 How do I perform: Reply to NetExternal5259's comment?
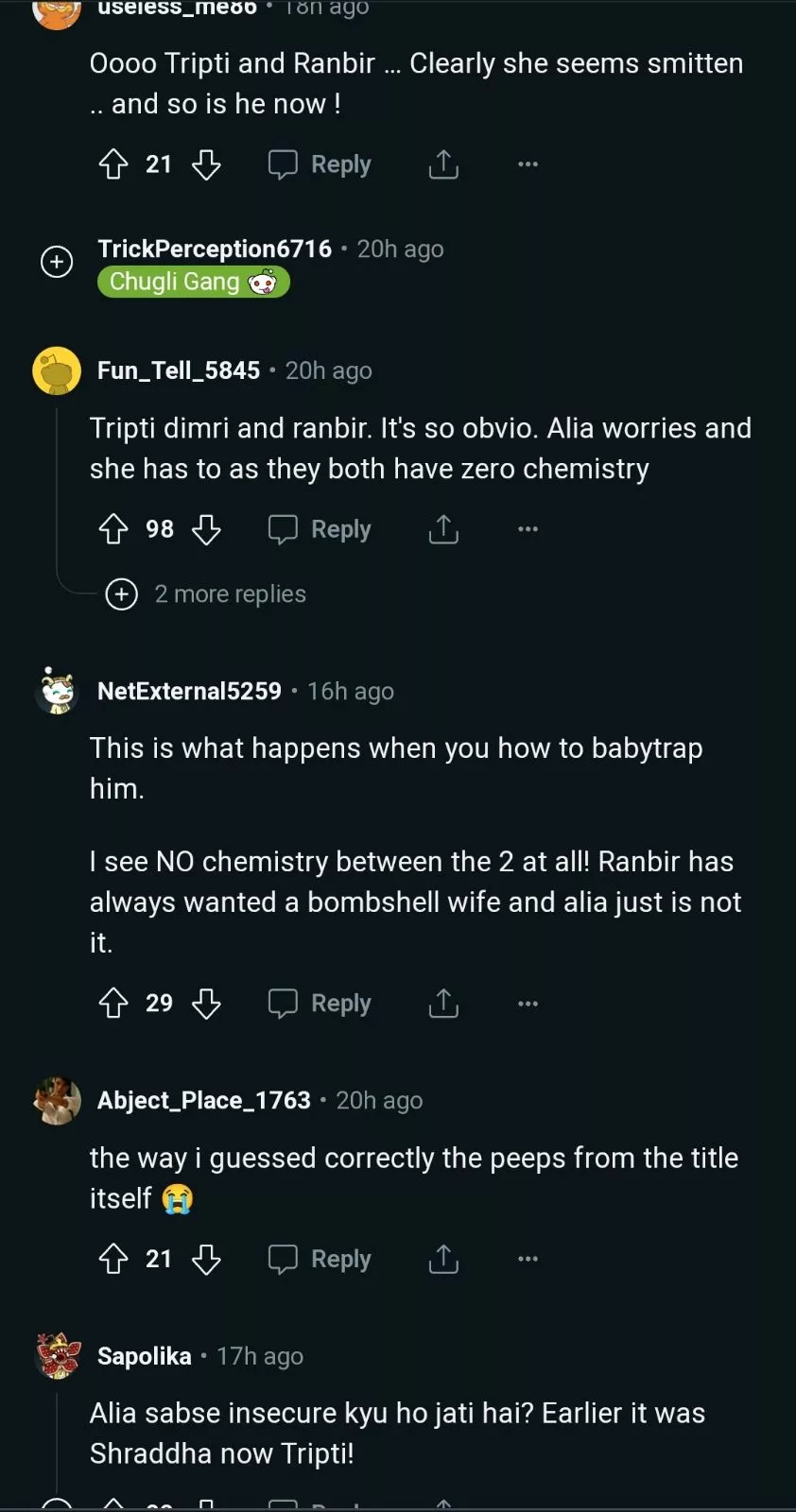click(320, 1004)
